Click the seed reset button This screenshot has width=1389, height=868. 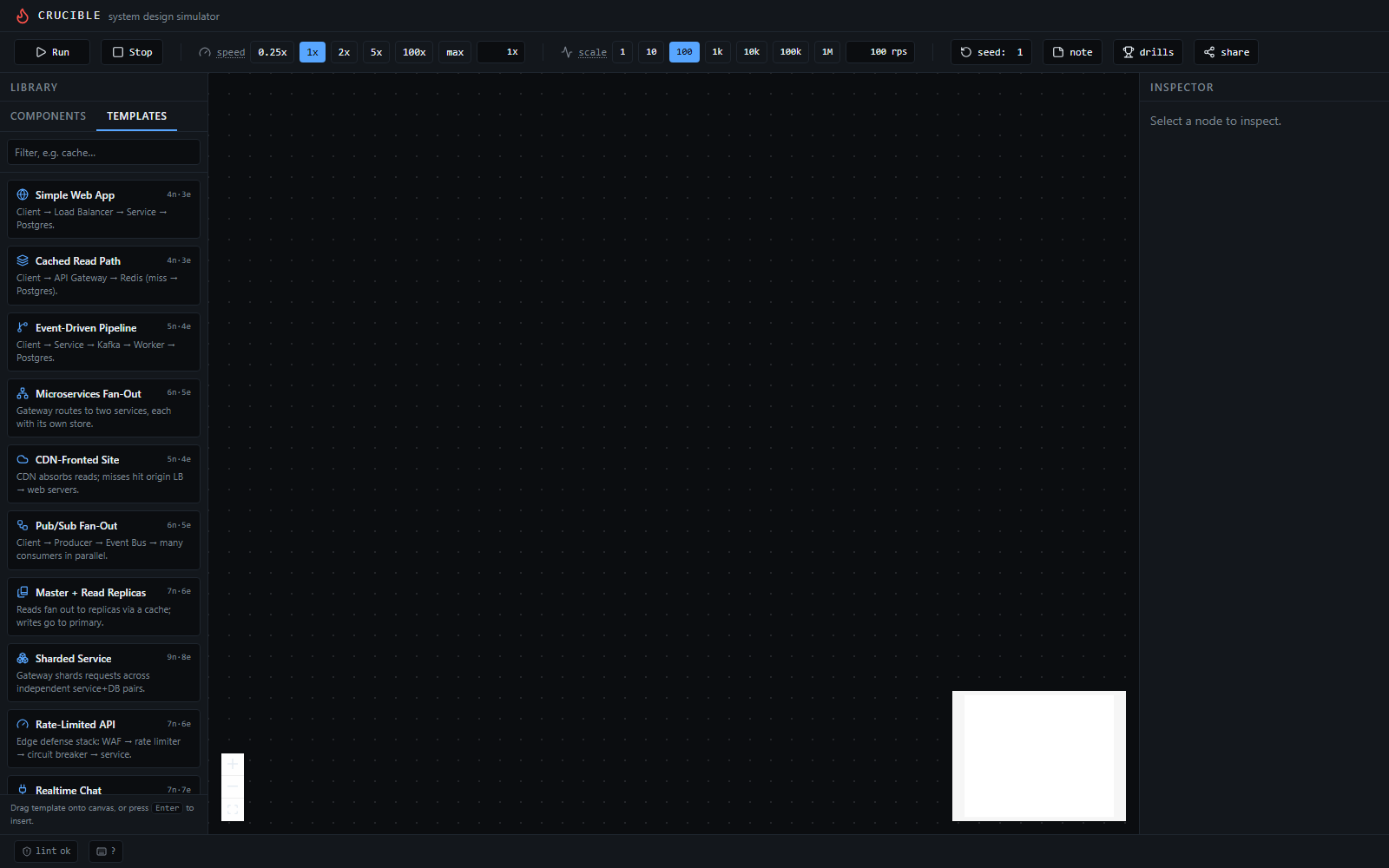coord(991,52)
